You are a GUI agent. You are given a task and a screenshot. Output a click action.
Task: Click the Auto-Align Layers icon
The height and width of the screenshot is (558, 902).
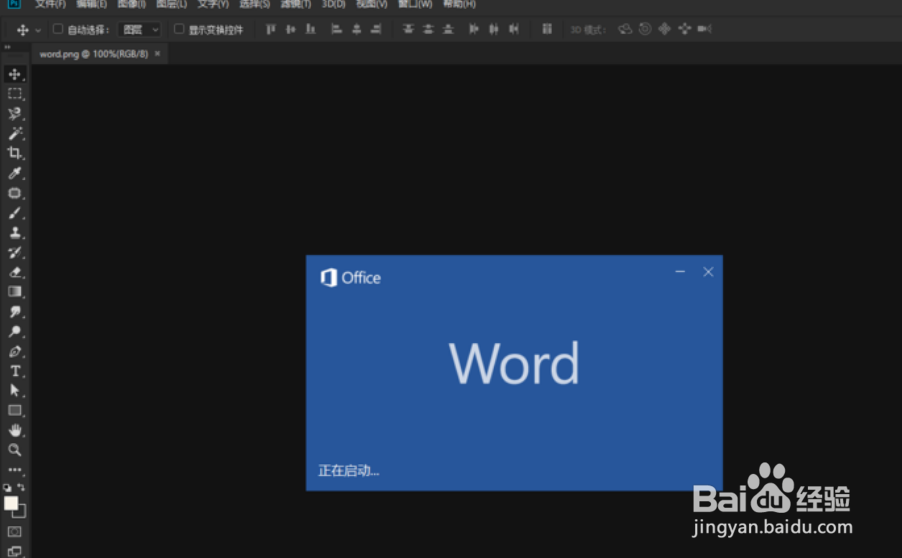pos(547,29)
